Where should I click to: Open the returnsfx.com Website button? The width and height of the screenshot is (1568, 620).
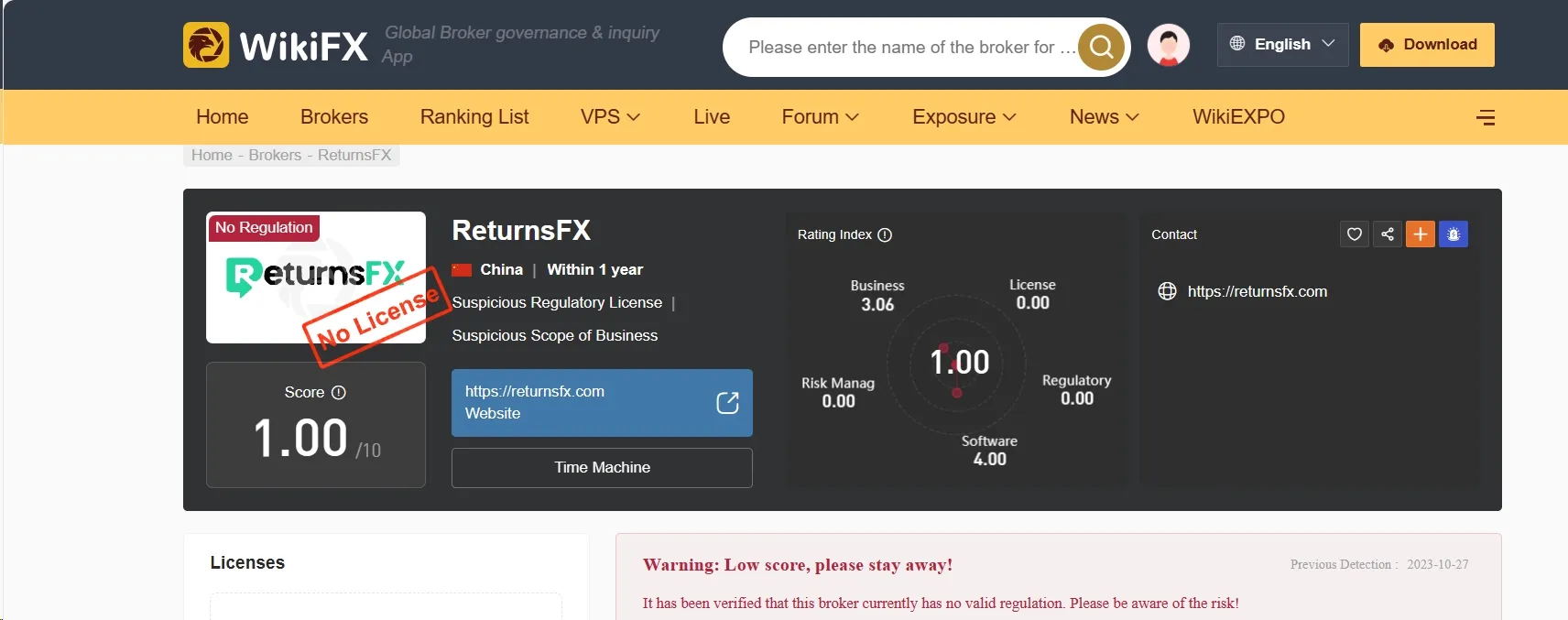[602, 403]
